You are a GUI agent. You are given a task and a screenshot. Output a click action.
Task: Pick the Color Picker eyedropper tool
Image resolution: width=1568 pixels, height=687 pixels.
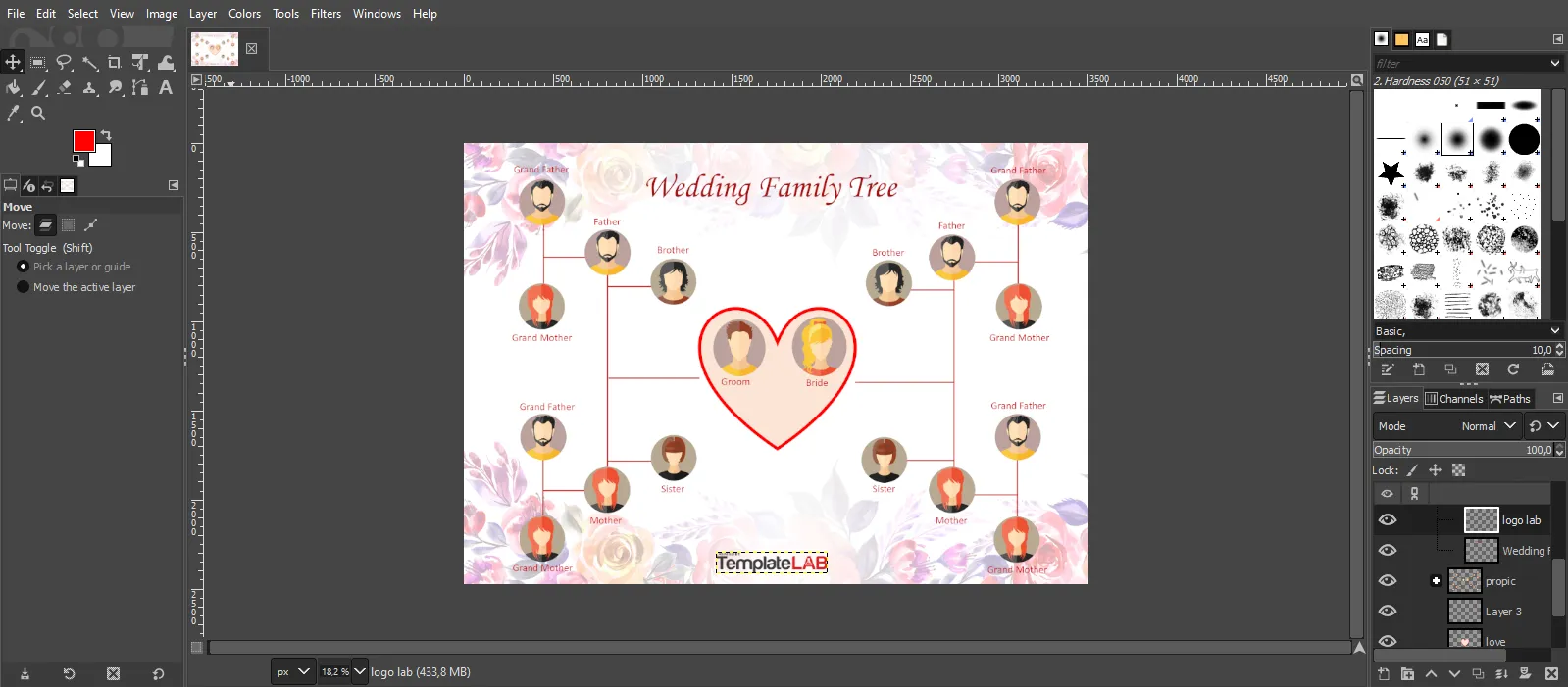[13, 114]
